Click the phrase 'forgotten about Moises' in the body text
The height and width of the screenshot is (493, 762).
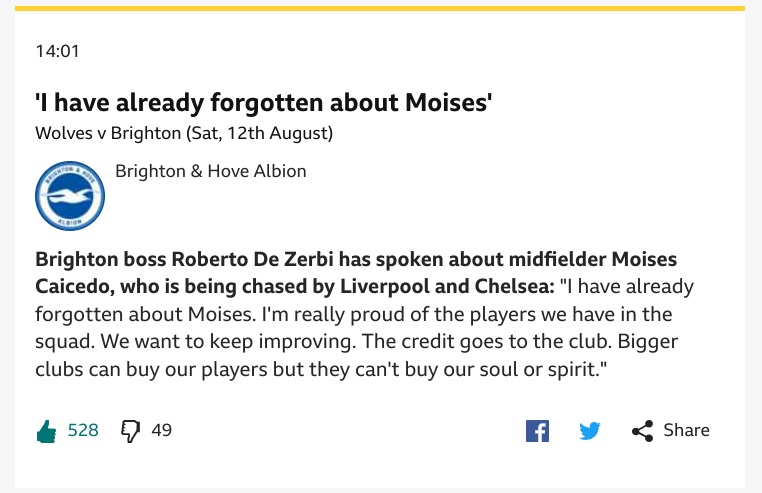tap(145, 314)
